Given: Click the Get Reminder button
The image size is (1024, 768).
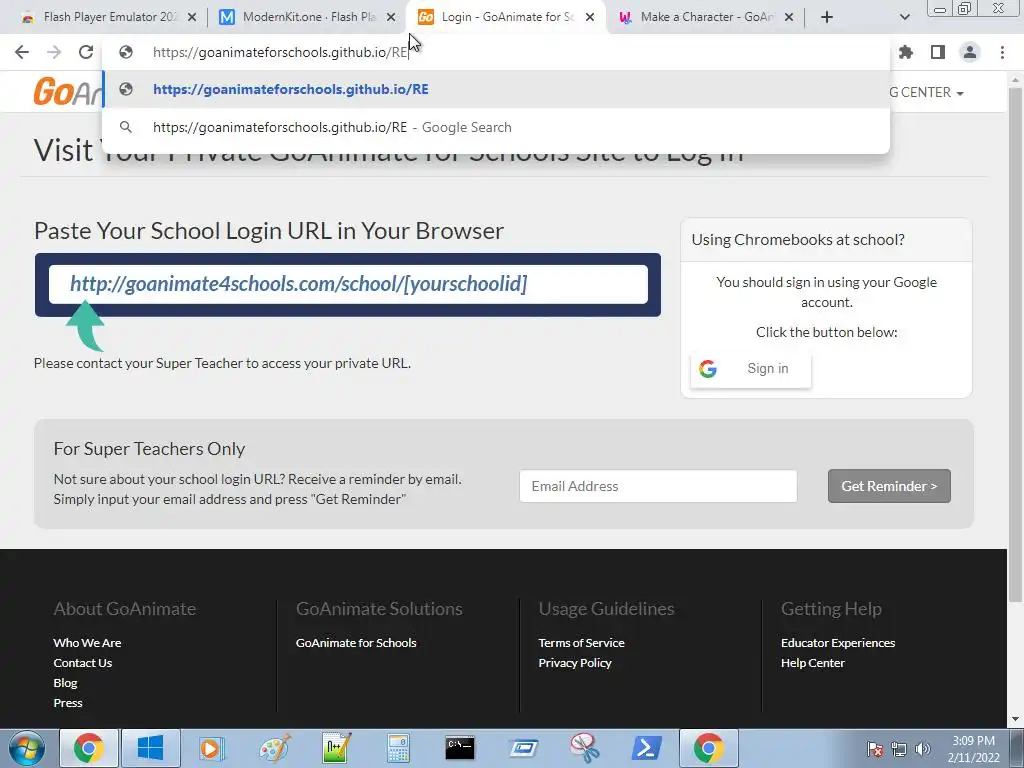Looking at the screenshot, I should pyautogui.click(x=889, y=486).
